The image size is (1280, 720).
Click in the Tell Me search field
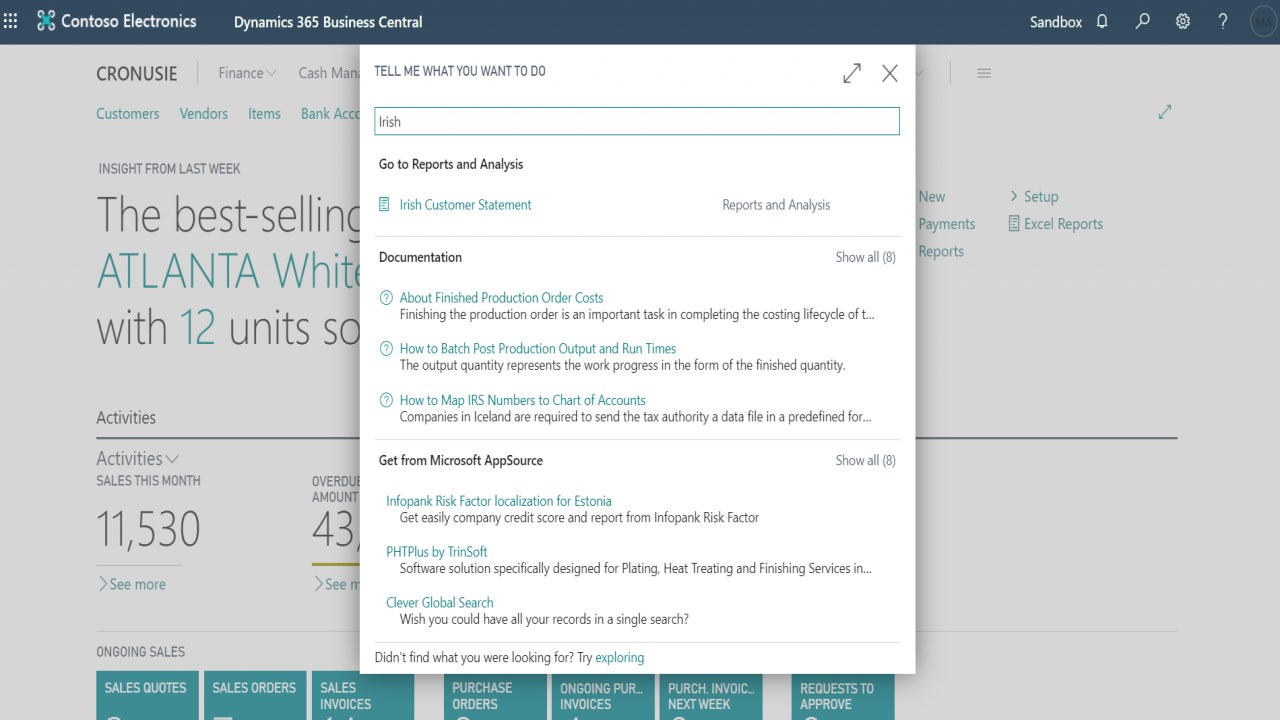click(x=637, y=121)
